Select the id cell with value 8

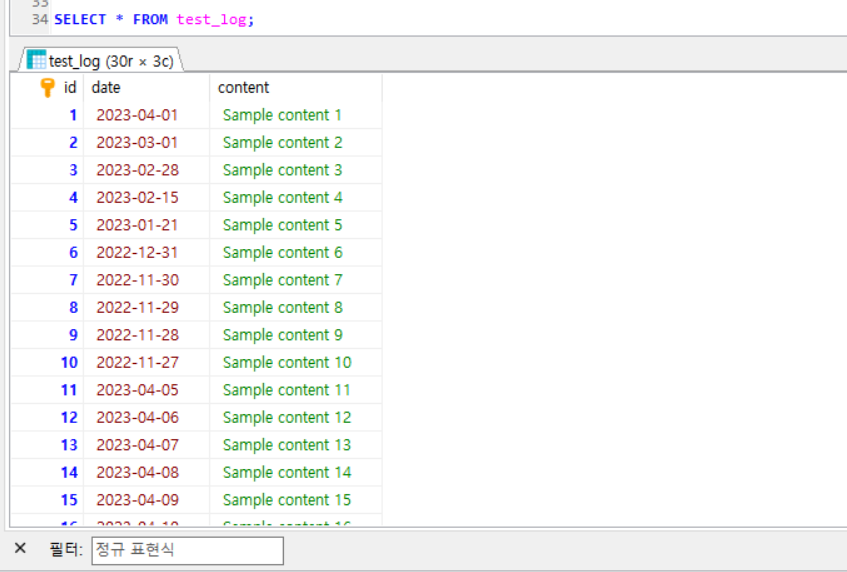pyautogui.click(x=48, y=308)
